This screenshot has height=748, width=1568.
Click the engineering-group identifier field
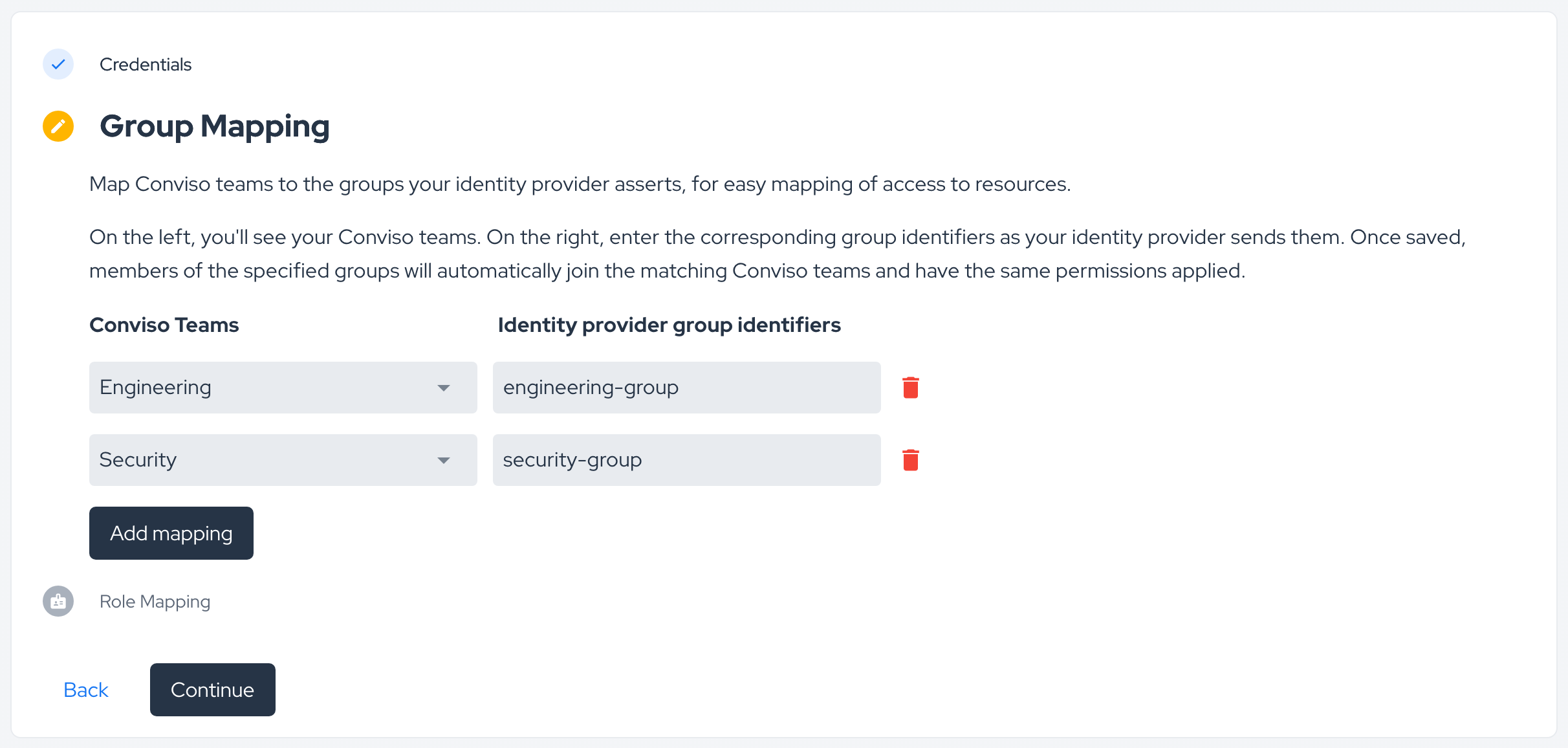click(x=687, y=388)
